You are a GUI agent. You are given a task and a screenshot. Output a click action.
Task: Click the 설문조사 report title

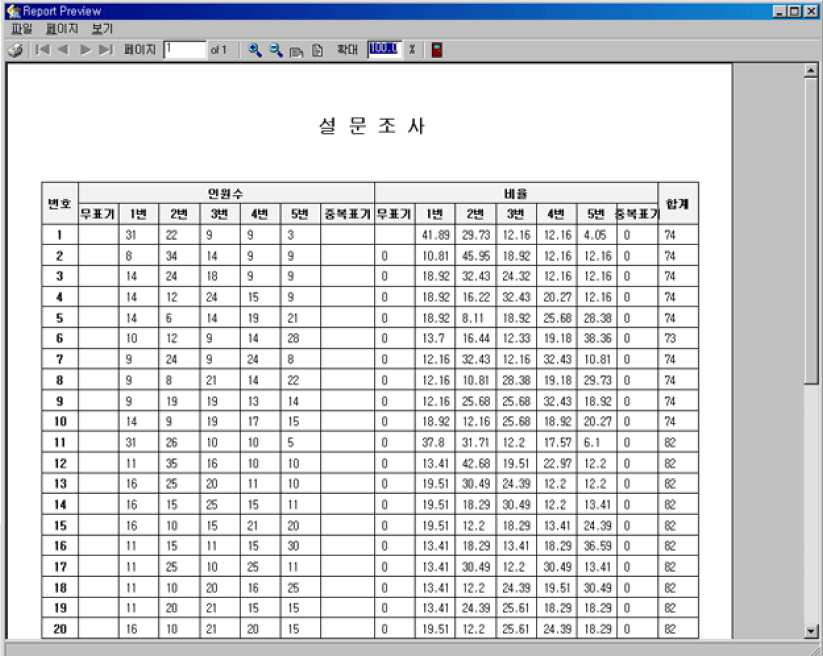pyautogui.click(x=372, y=126)
